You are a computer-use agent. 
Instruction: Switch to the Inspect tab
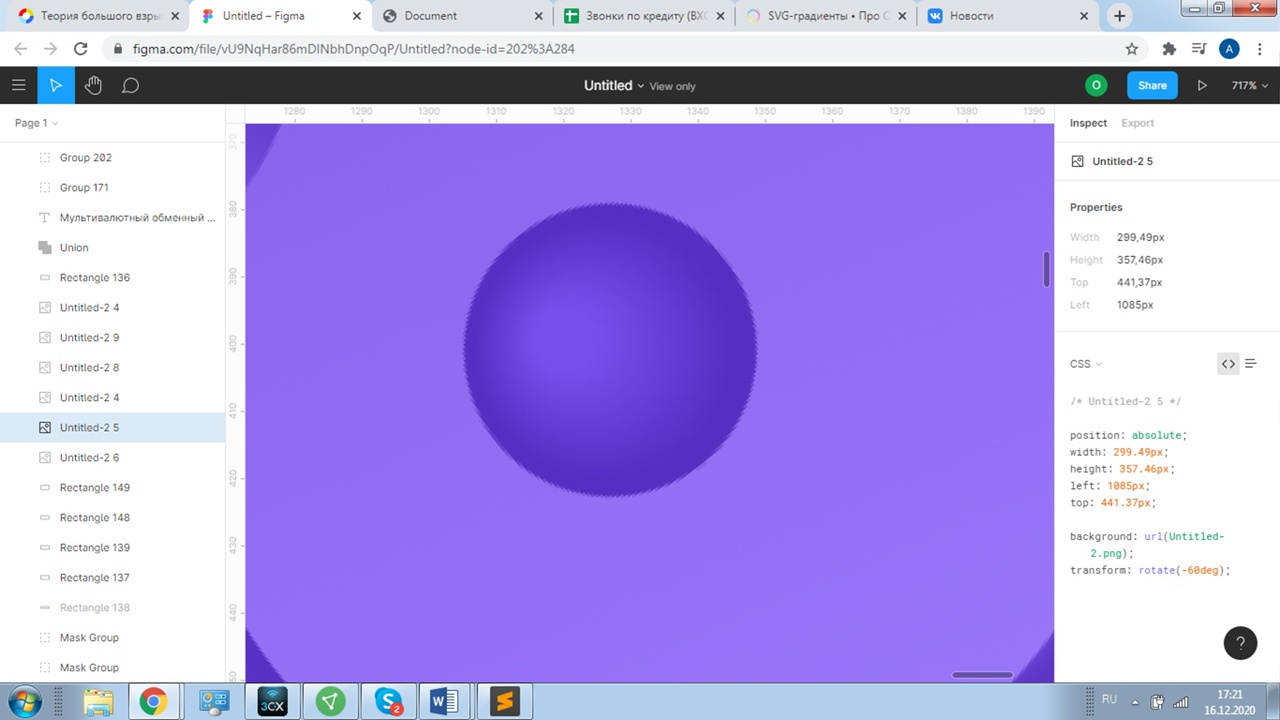pyautogui.click(x=1088, y=123)
